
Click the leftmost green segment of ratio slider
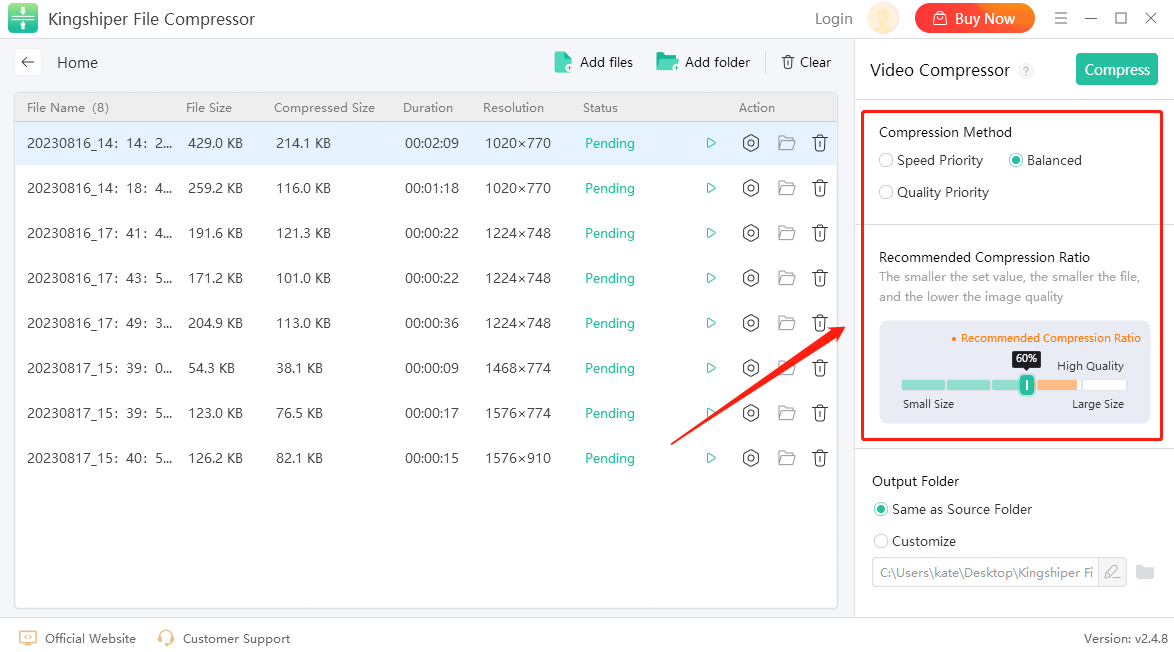[923, 385]
